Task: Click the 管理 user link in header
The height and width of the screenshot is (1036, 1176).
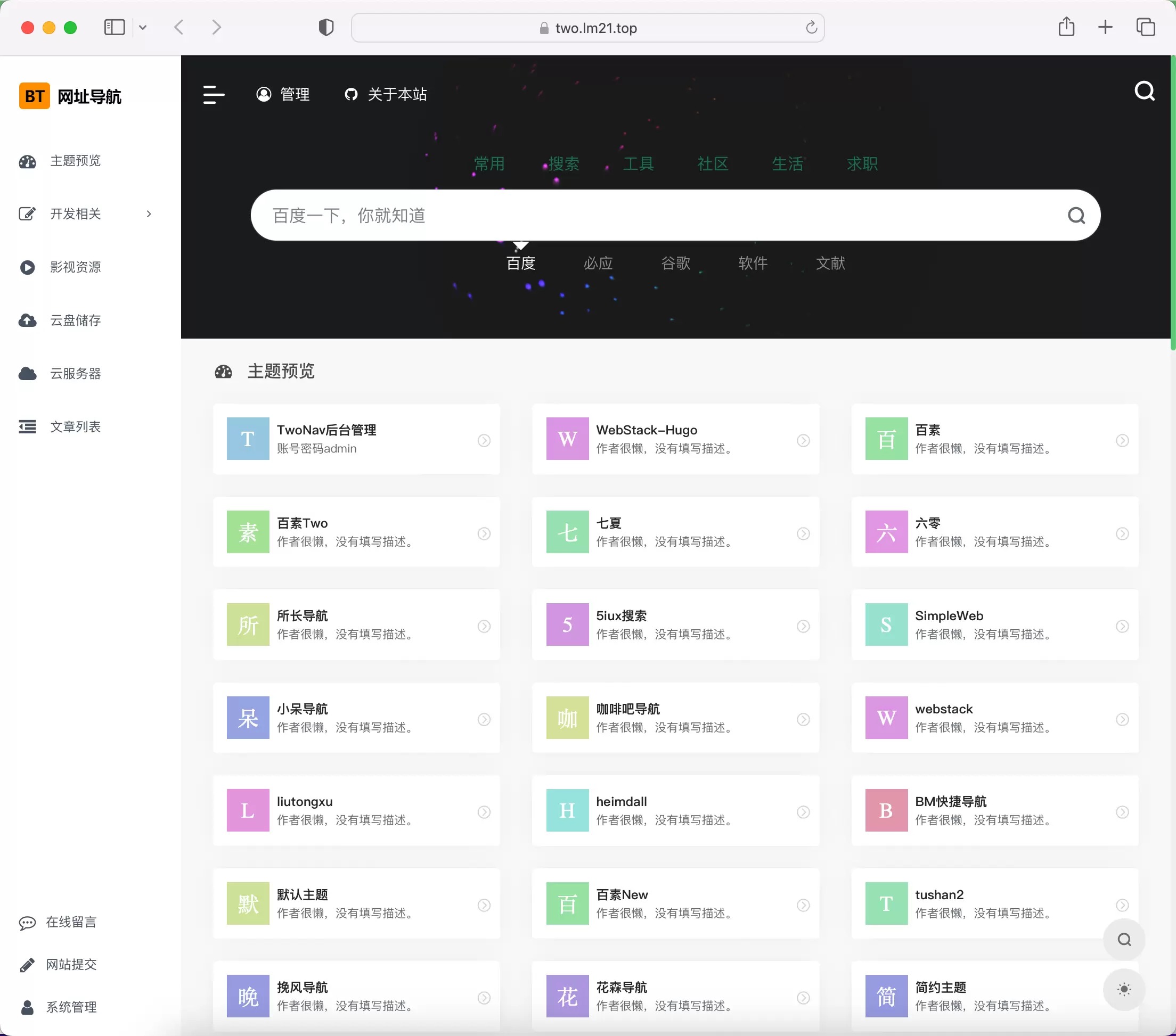Action: pos(282,94)
